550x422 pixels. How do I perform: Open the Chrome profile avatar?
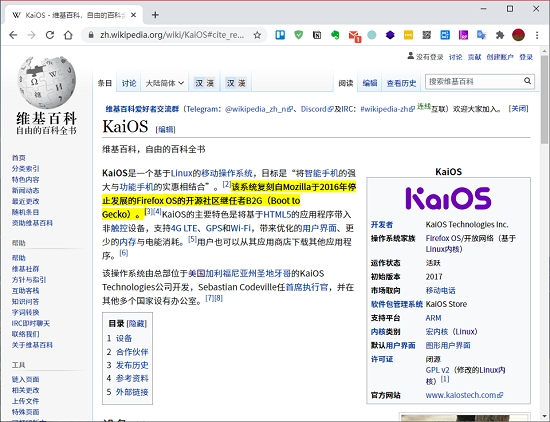pos(518,35)
